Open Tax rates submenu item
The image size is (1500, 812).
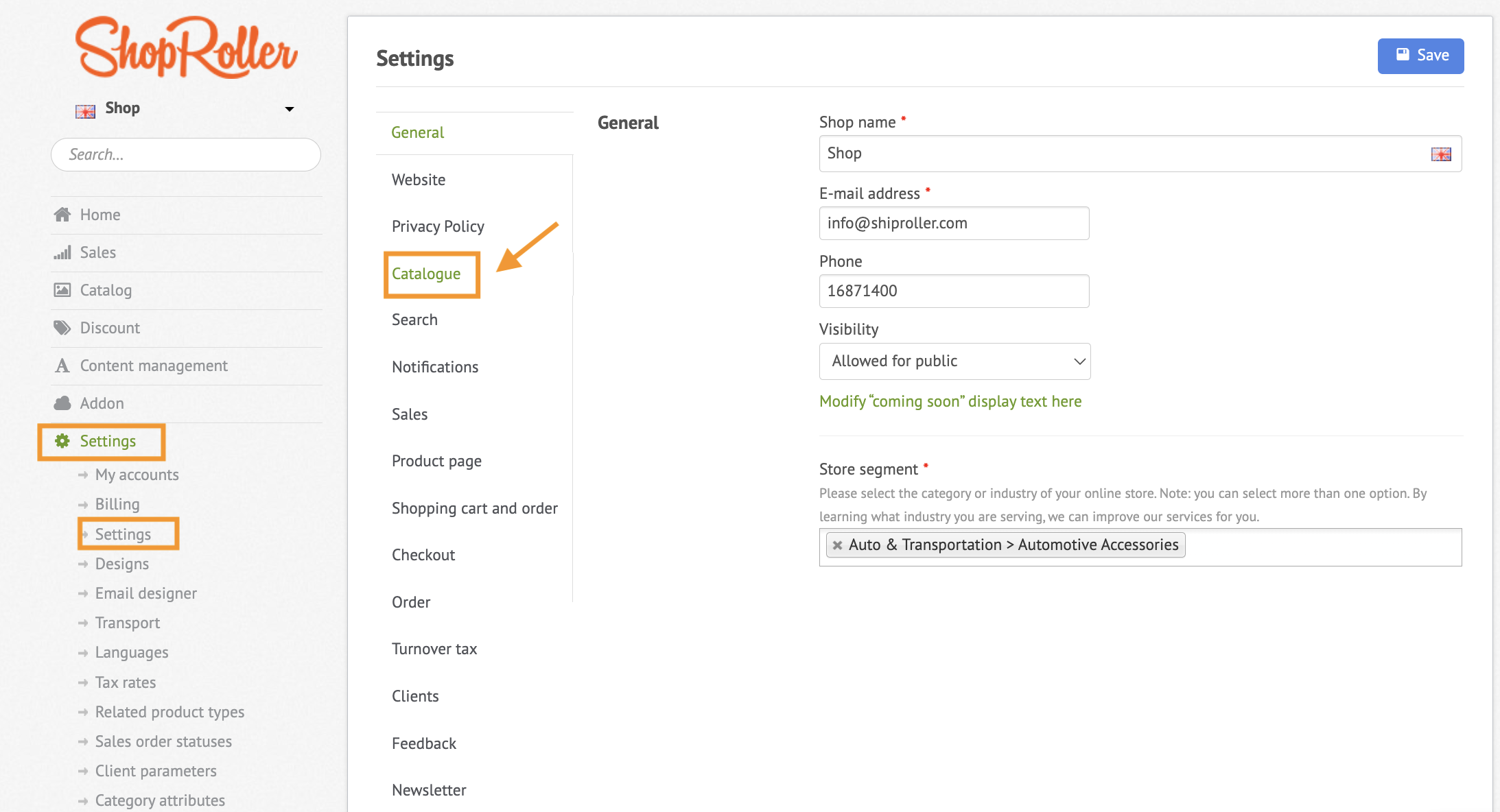coord(126,682)
